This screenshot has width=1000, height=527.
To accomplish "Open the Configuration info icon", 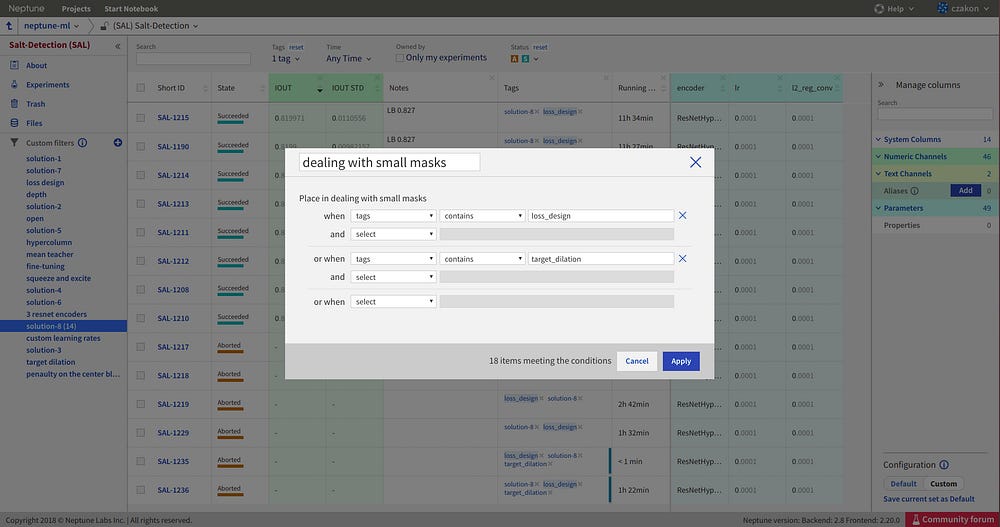I will (x=944, y=464).
